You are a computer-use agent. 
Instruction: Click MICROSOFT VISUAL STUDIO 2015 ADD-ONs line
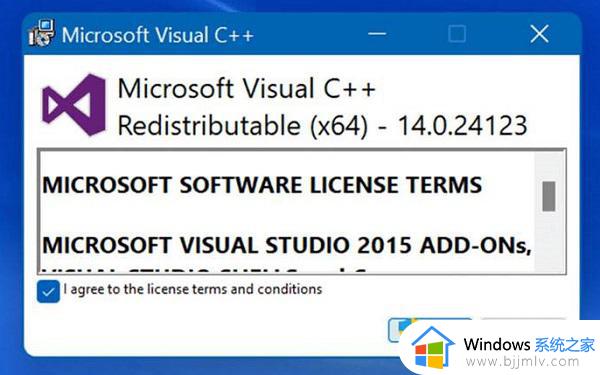[287, 245]
